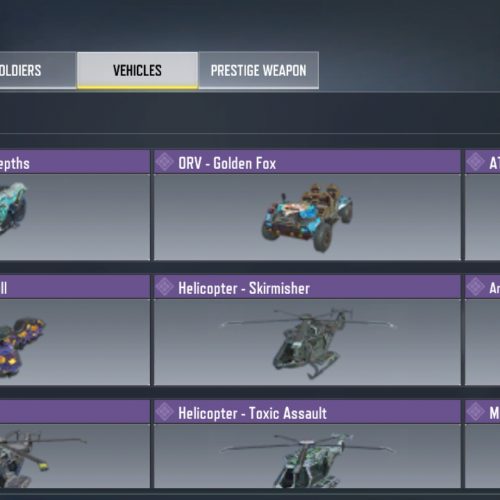Select the Toxic Assault helicopter preview image

307,460
